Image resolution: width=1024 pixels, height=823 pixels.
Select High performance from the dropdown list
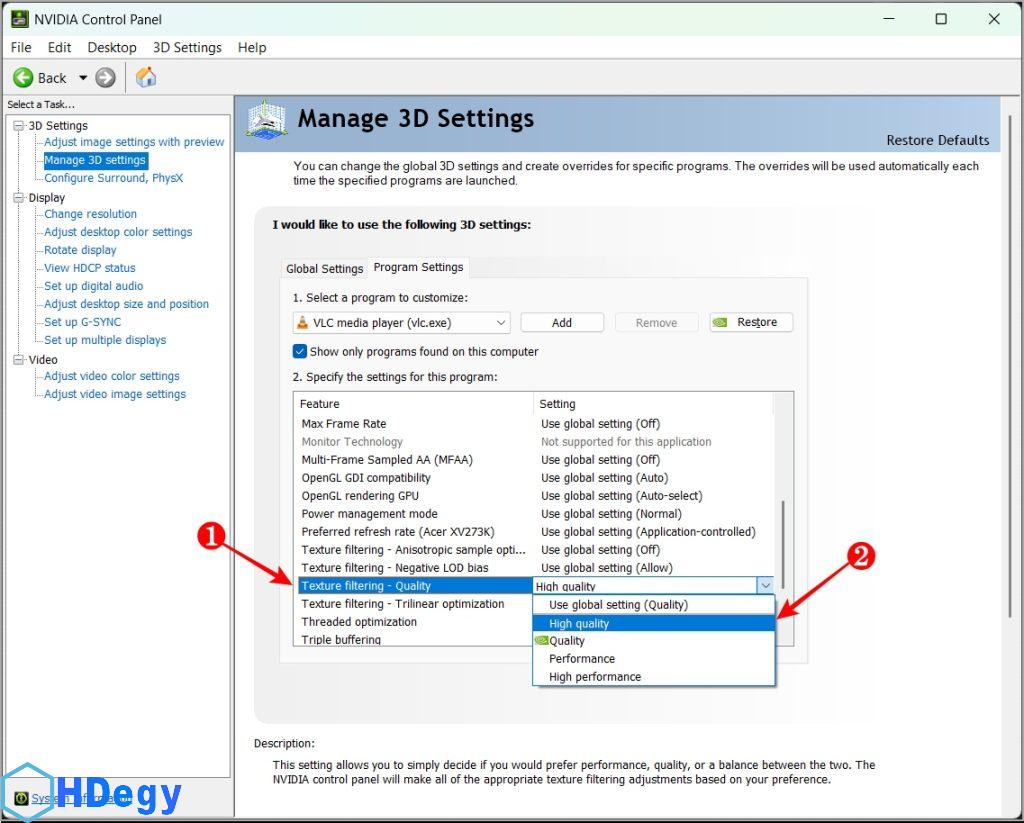595,677
